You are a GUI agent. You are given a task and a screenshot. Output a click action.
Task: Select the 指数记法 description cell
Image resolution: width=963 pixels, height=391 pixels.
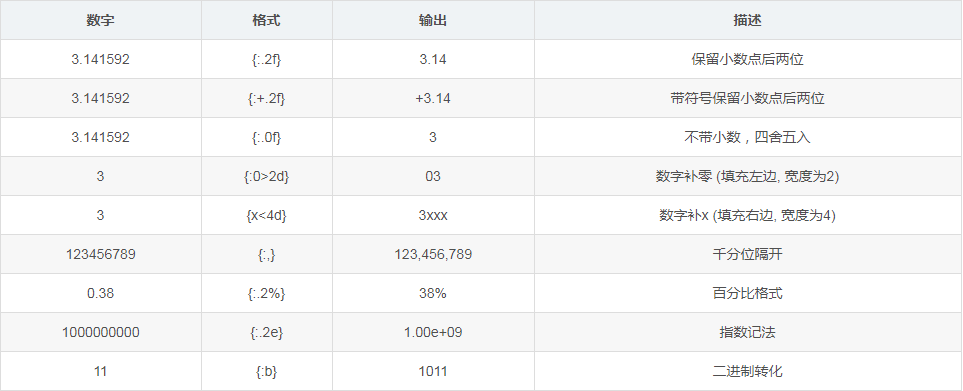pos(747,332)
